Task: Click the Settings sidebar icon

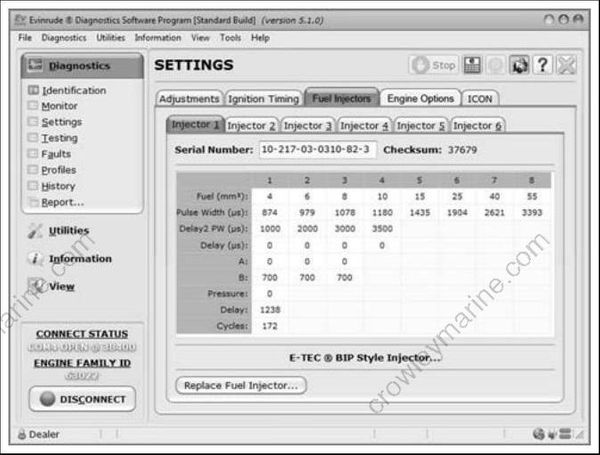Action: point(33,121)
